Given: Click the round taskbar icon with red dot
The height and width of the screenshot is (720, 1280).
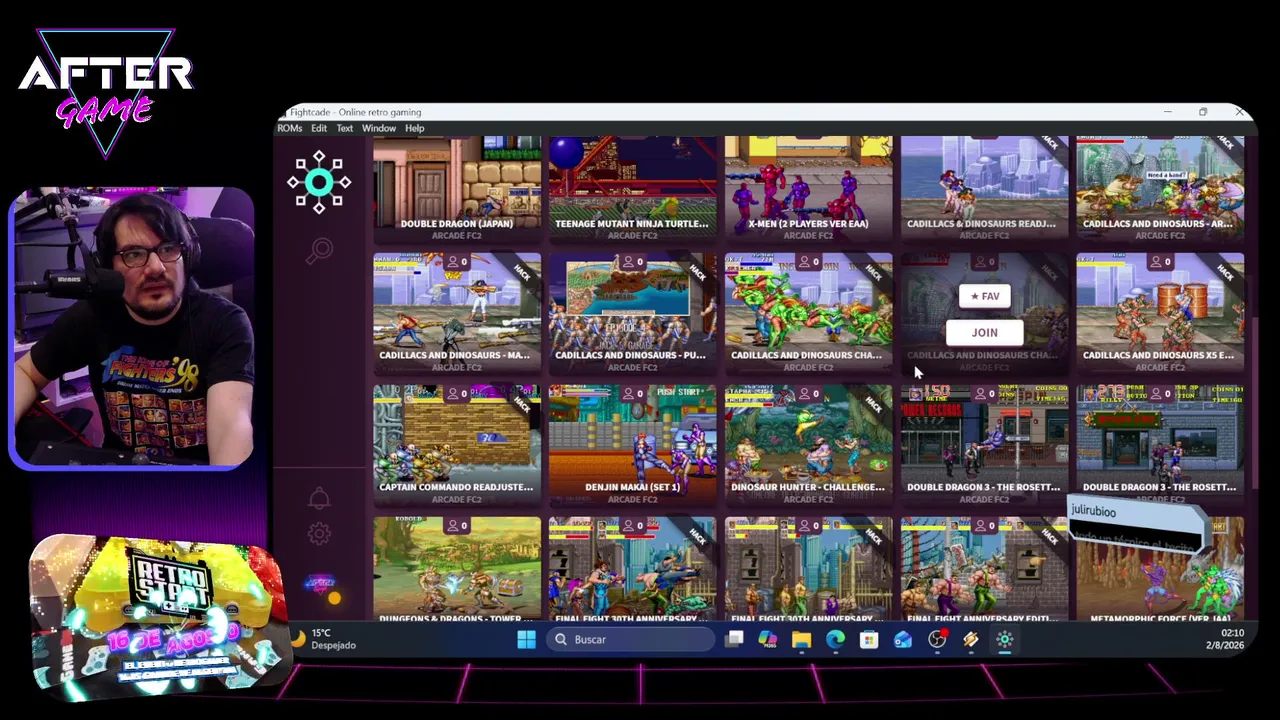Looking at the screenshot, I should [937, 640].
